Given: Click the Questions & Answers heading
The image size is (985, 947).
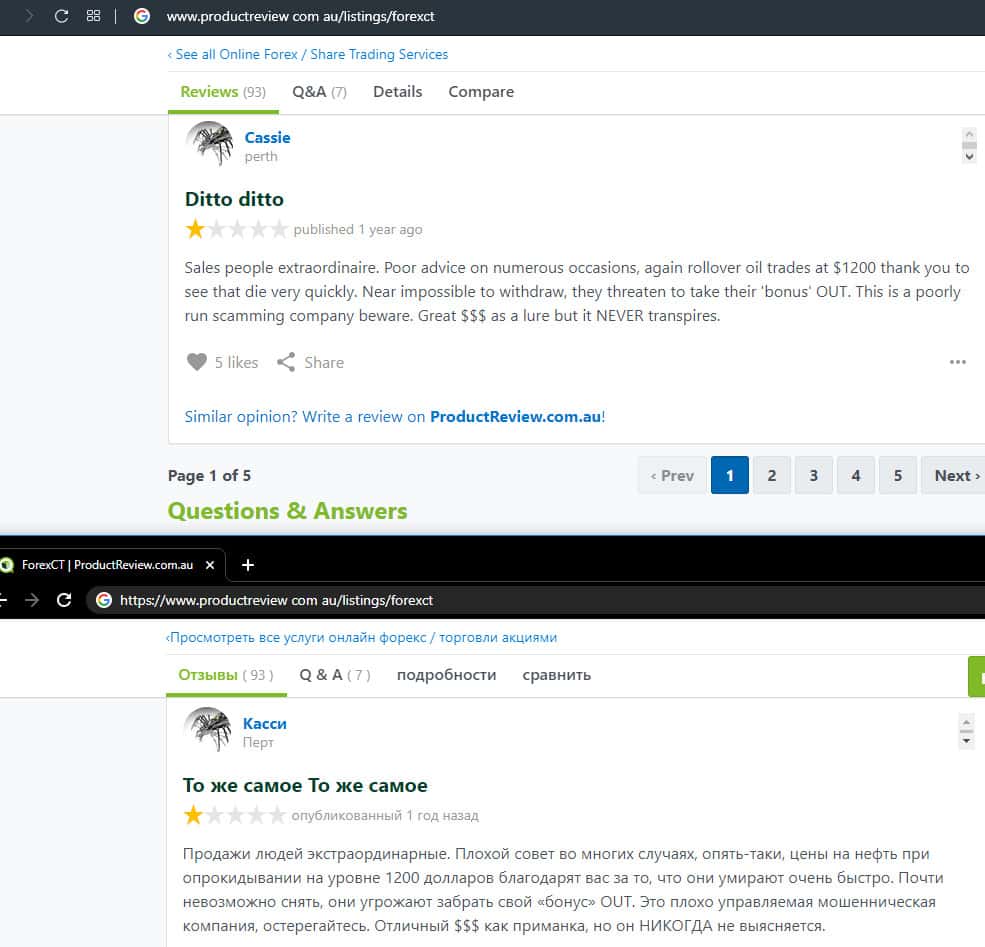Looking at the screenshot, I should click(x=287, y=511).
